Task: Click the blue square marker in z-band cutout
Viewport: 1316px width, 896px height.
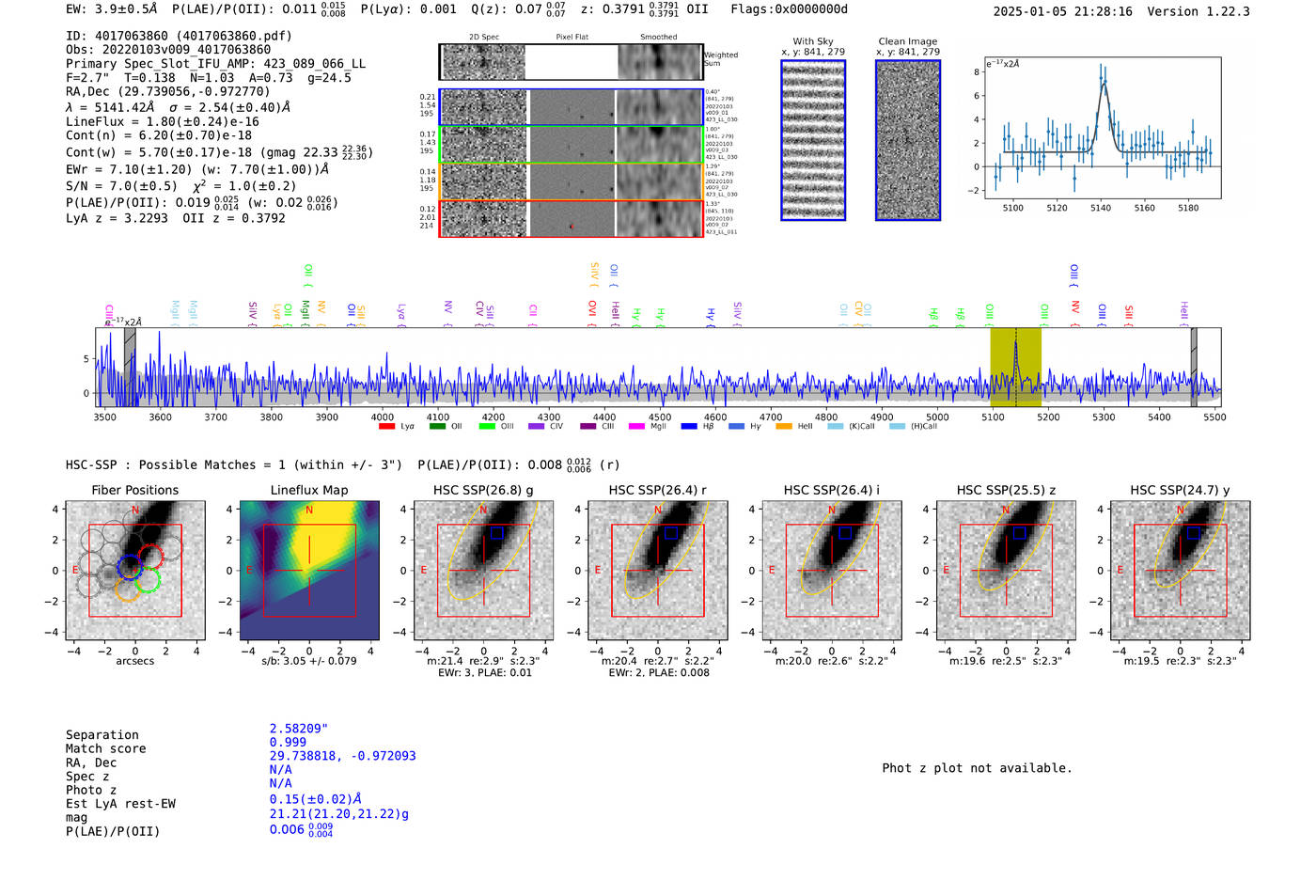Action: pos(1019,533)
